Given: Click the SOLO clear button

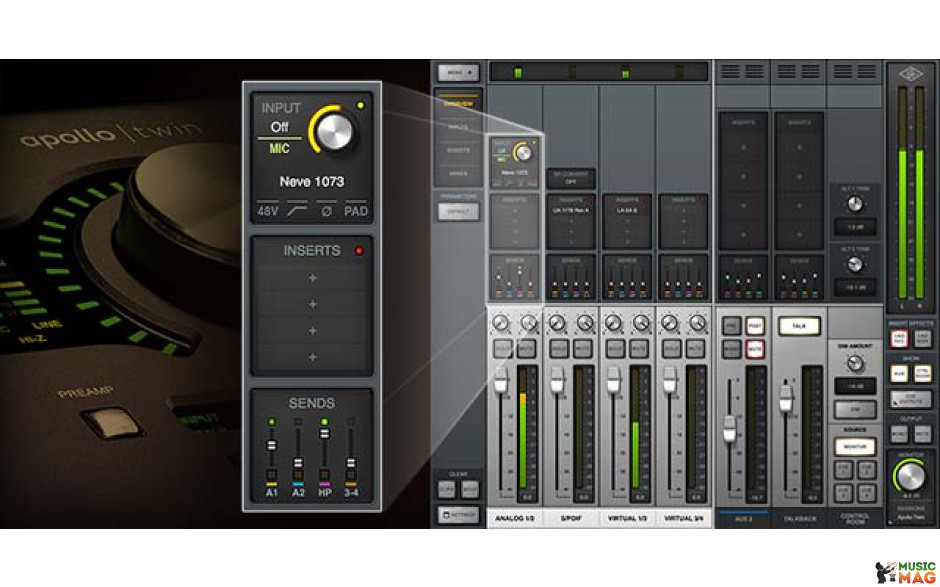Looking at the screenshot, I should point(470,489).
